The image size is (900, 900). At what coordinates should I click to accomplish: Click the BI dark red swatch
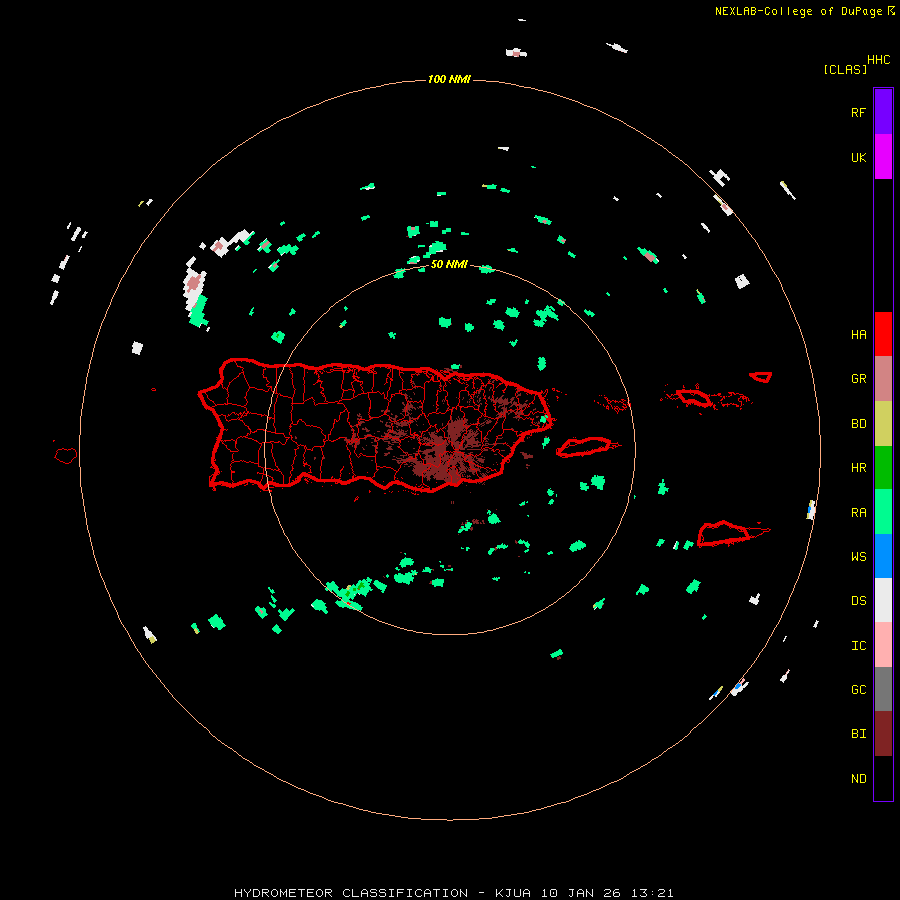(883, 734)
